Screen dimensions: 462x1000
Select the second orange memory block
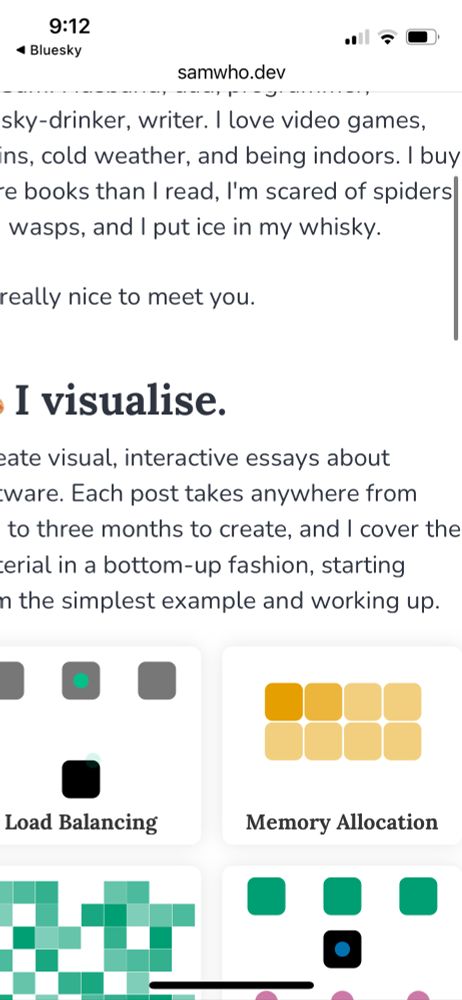click(324, 702)
